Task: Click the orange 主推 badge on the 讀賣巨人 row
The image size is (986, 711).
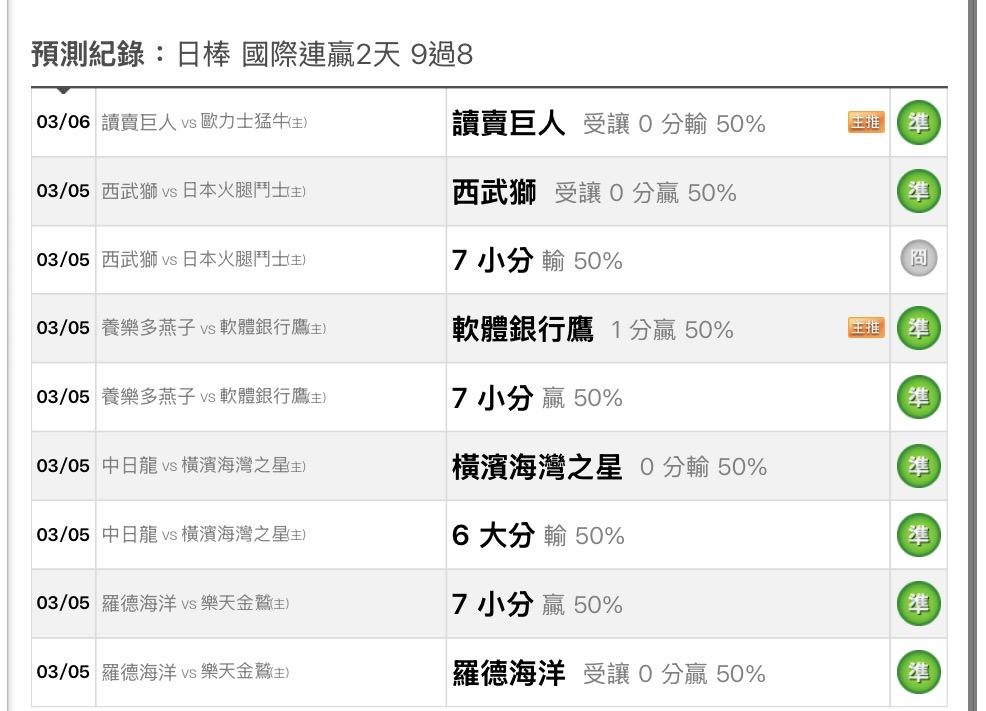Action: point(866,123)
